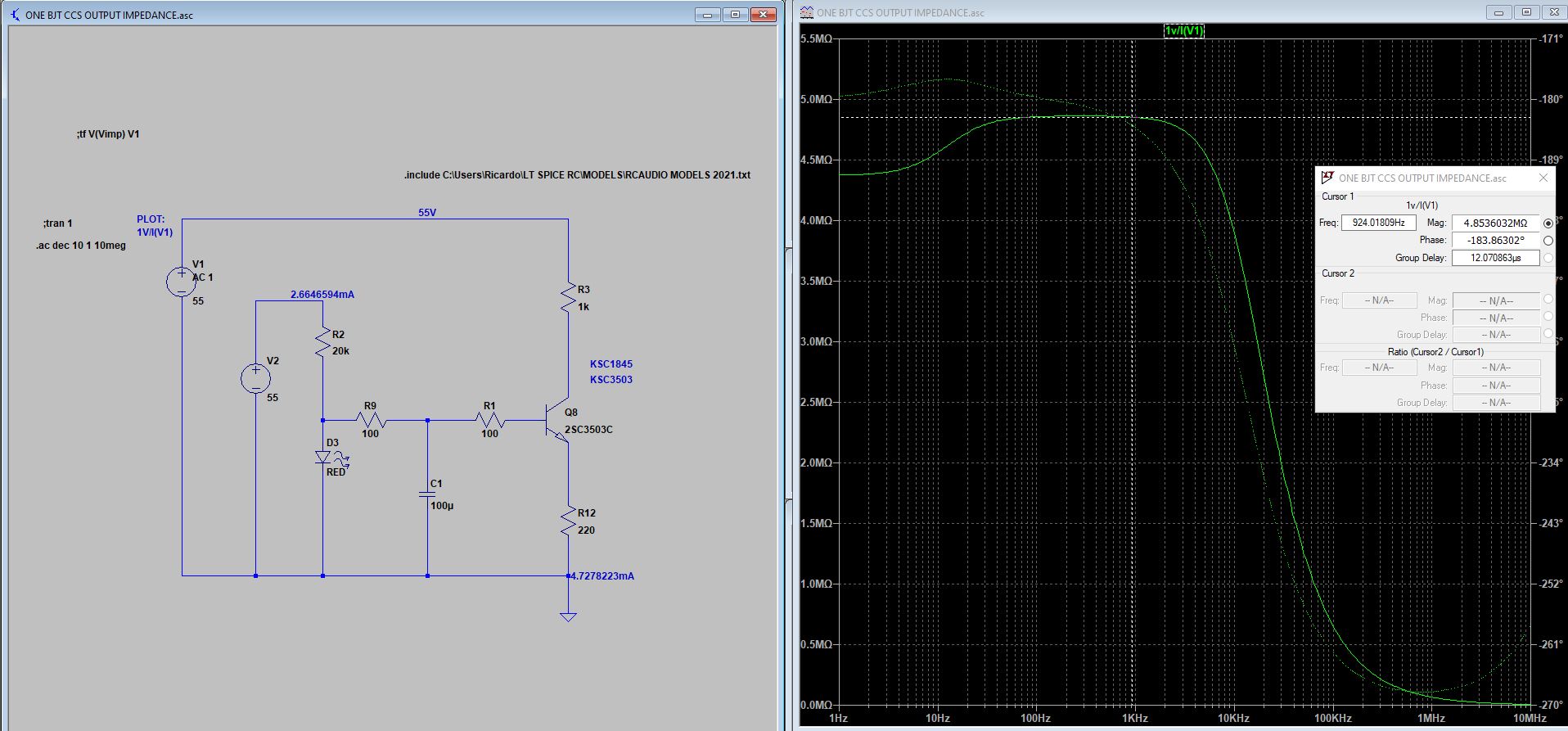Click the .ac dec 10 1 10meg directive
Screen dimensions: 1568x731
coord(81,246)
